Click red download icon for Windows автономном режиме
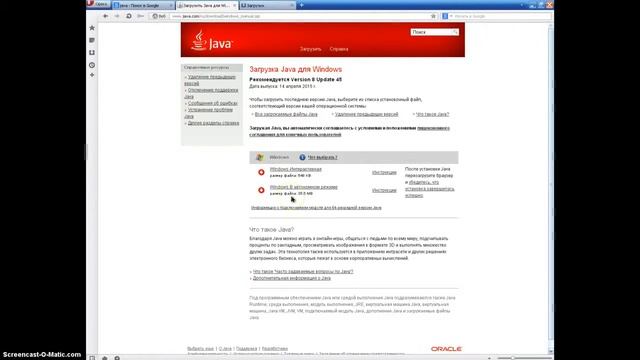Image resolution: width=640 pixels, height=360 pixels. click(261, 190)
